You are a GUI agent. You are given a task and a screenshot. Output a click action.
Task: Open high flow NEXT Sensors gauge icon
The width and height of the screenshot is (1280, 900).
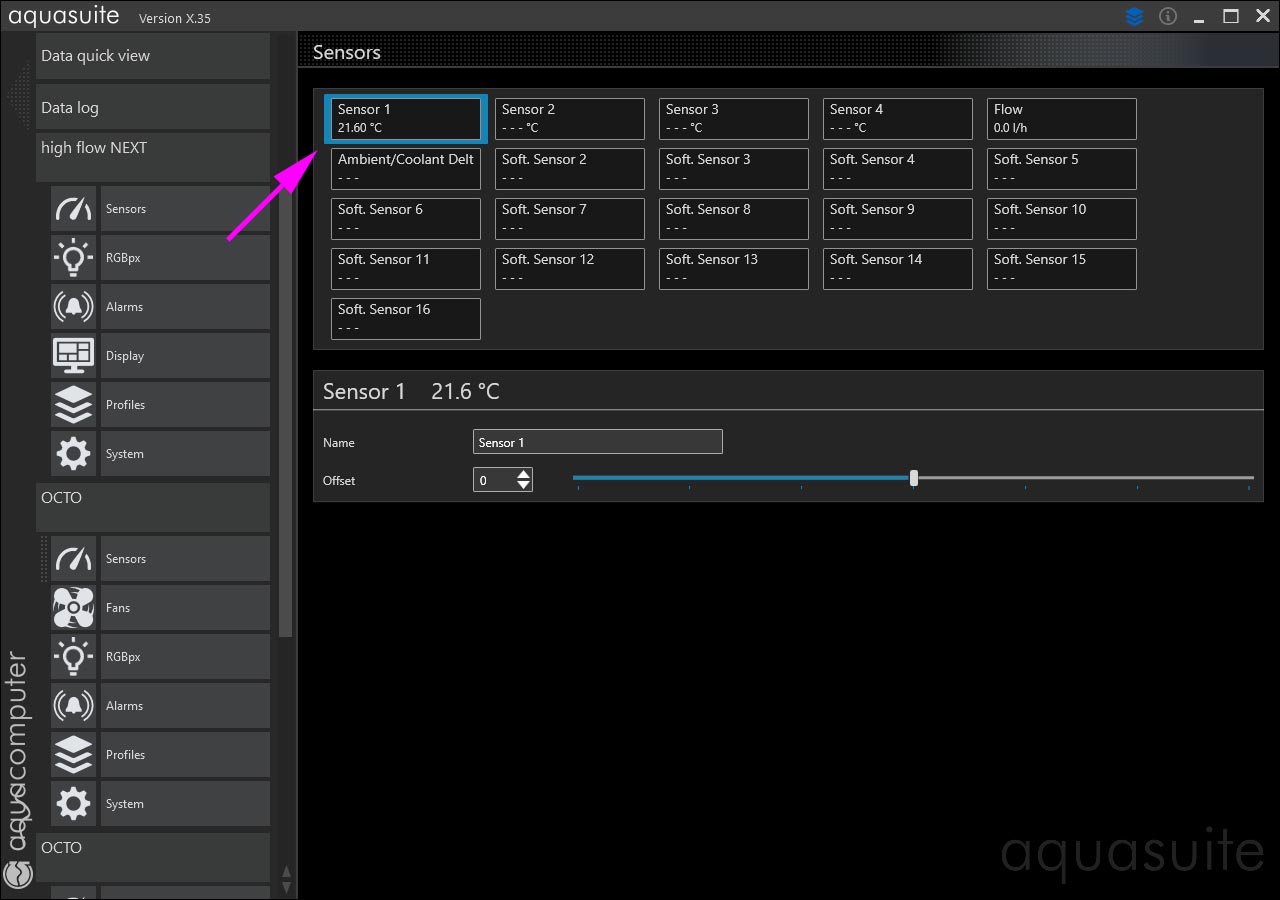(x=73, y=209)
